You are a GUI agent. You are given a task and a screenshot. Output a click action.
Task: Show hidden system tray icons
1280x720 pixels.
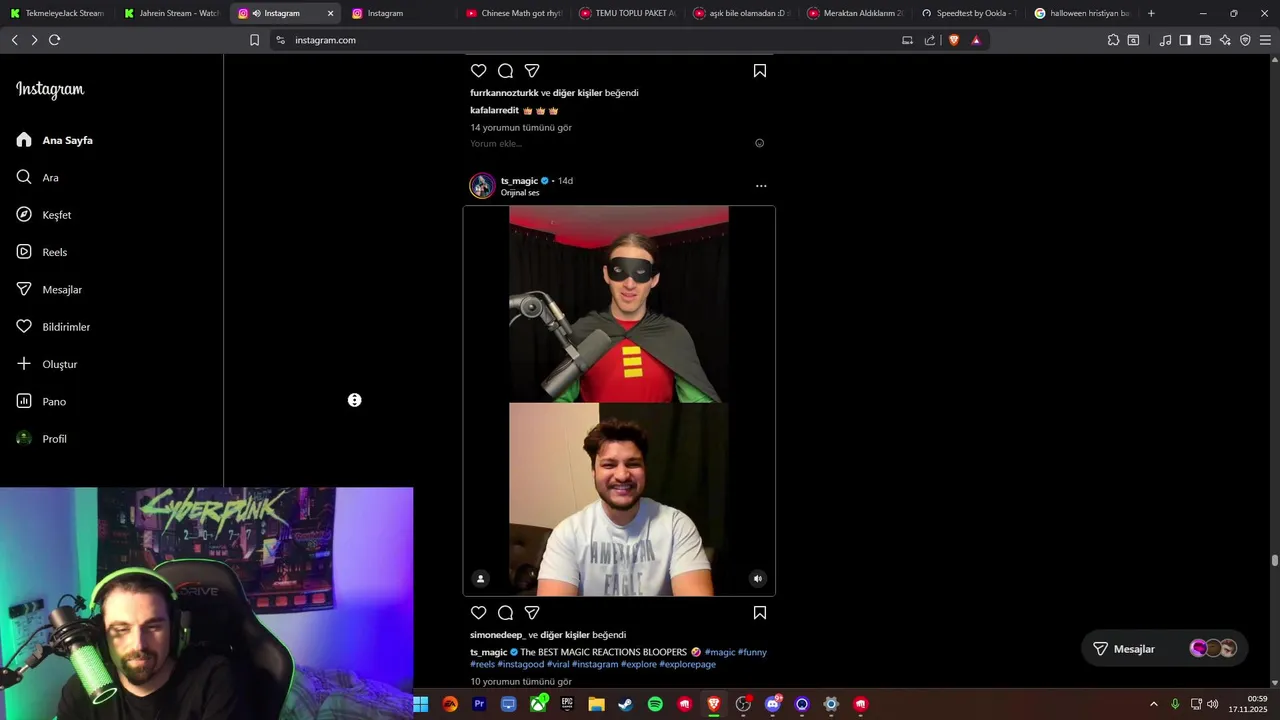tap(1153, 704)
